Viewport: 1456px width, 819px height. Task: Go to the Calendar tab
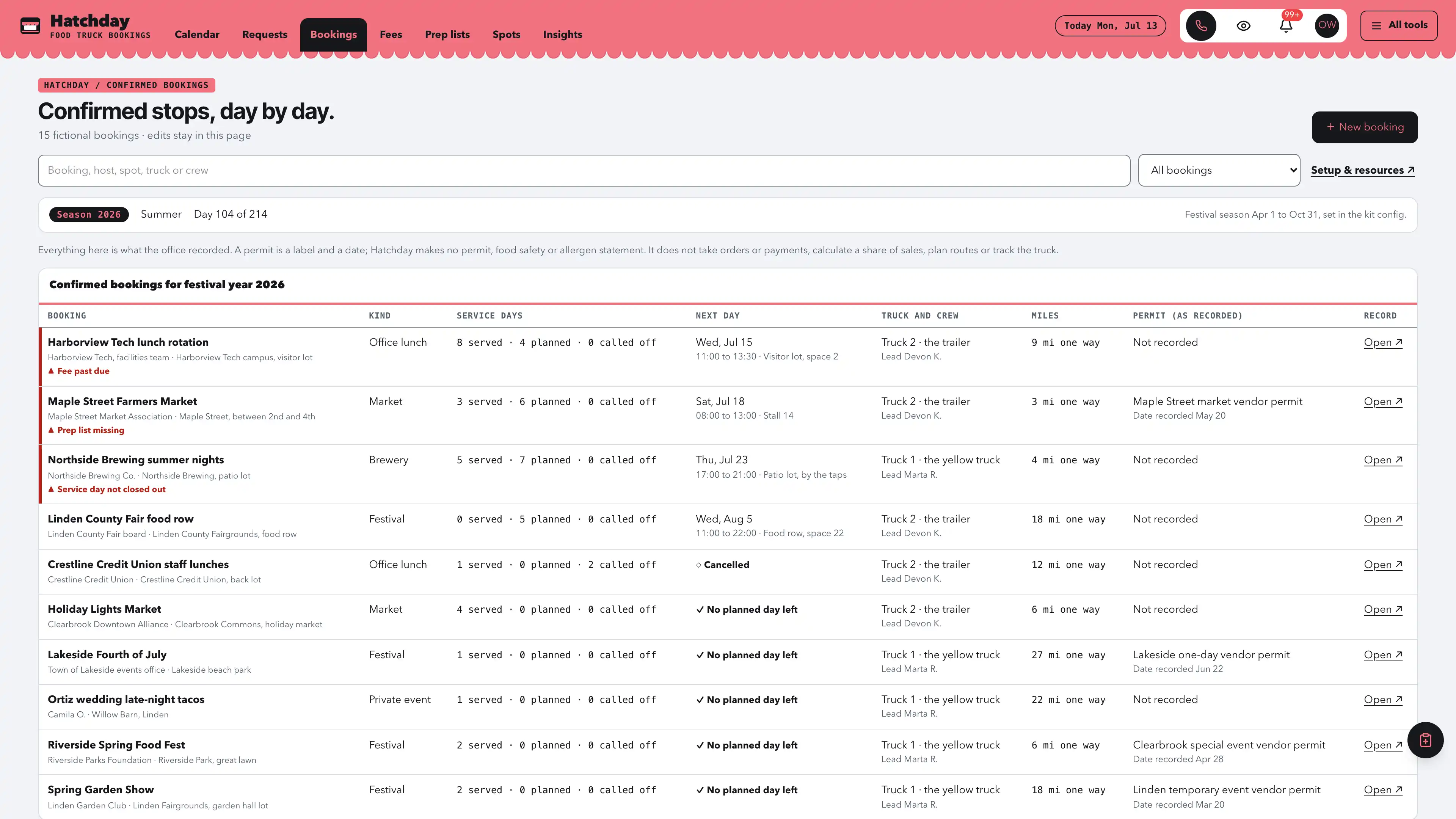197,35
